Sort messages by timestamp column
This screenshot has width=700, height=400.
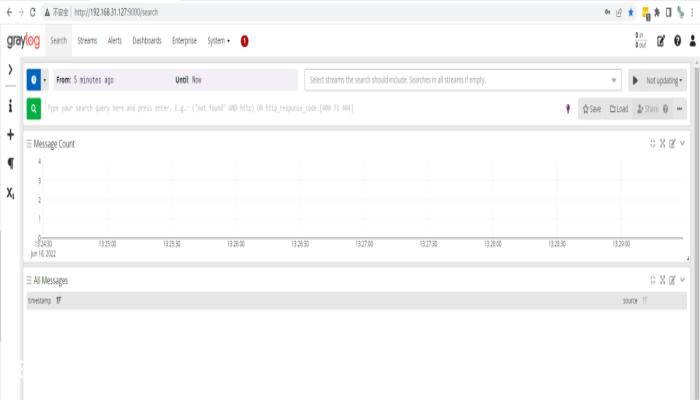[58, 301]
